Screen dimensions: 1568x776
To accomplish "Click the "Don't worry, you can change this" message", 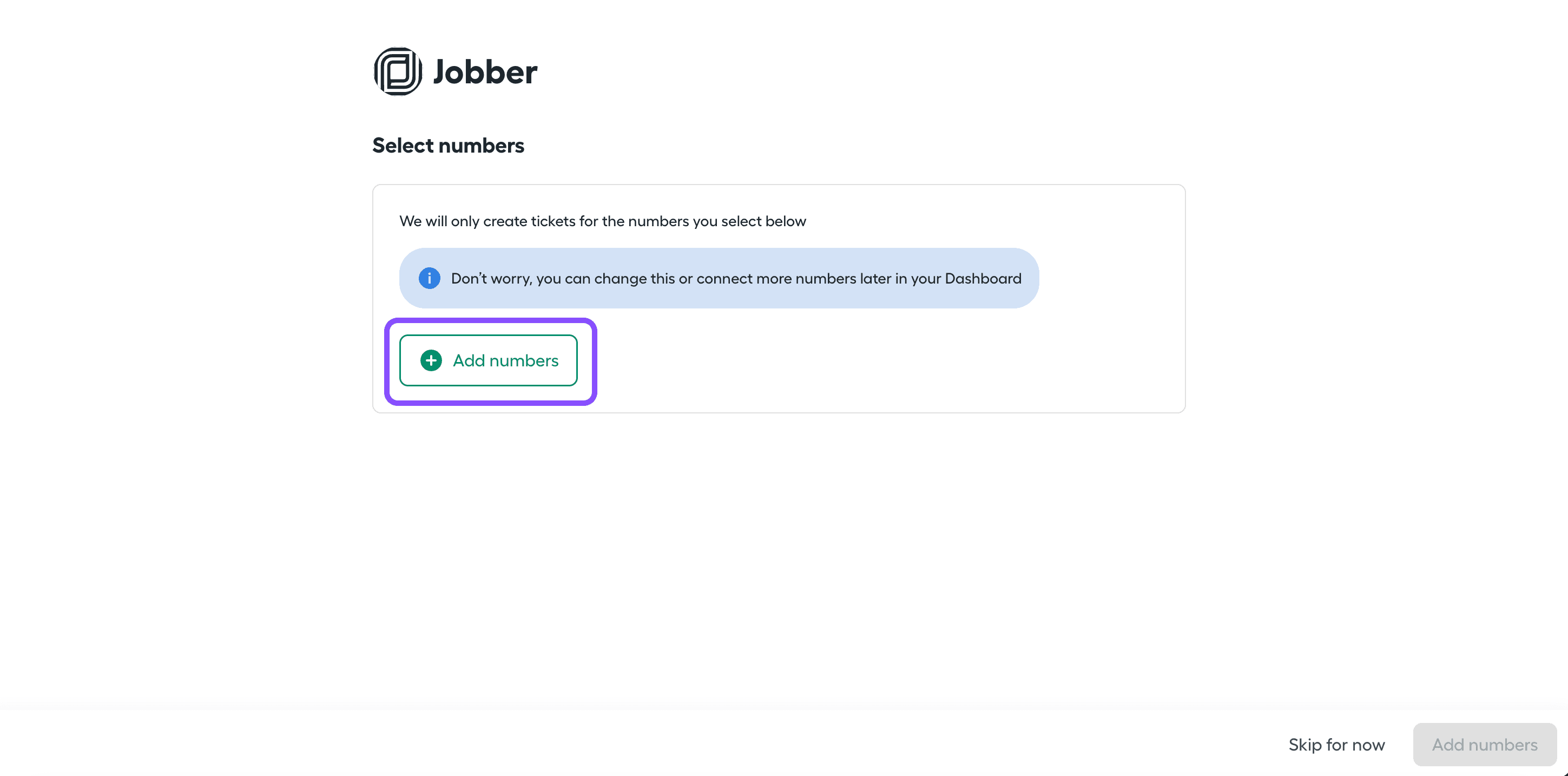I will pos(735,278).
